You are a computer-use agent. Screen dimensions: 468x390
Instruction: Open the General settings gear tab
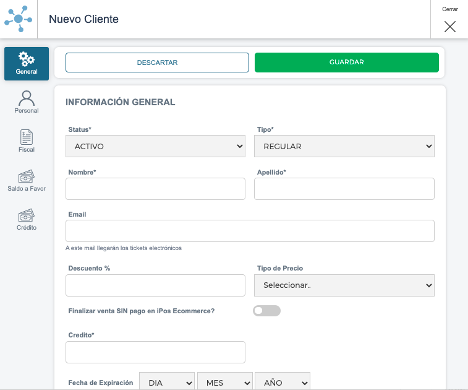tap(26, 63)
